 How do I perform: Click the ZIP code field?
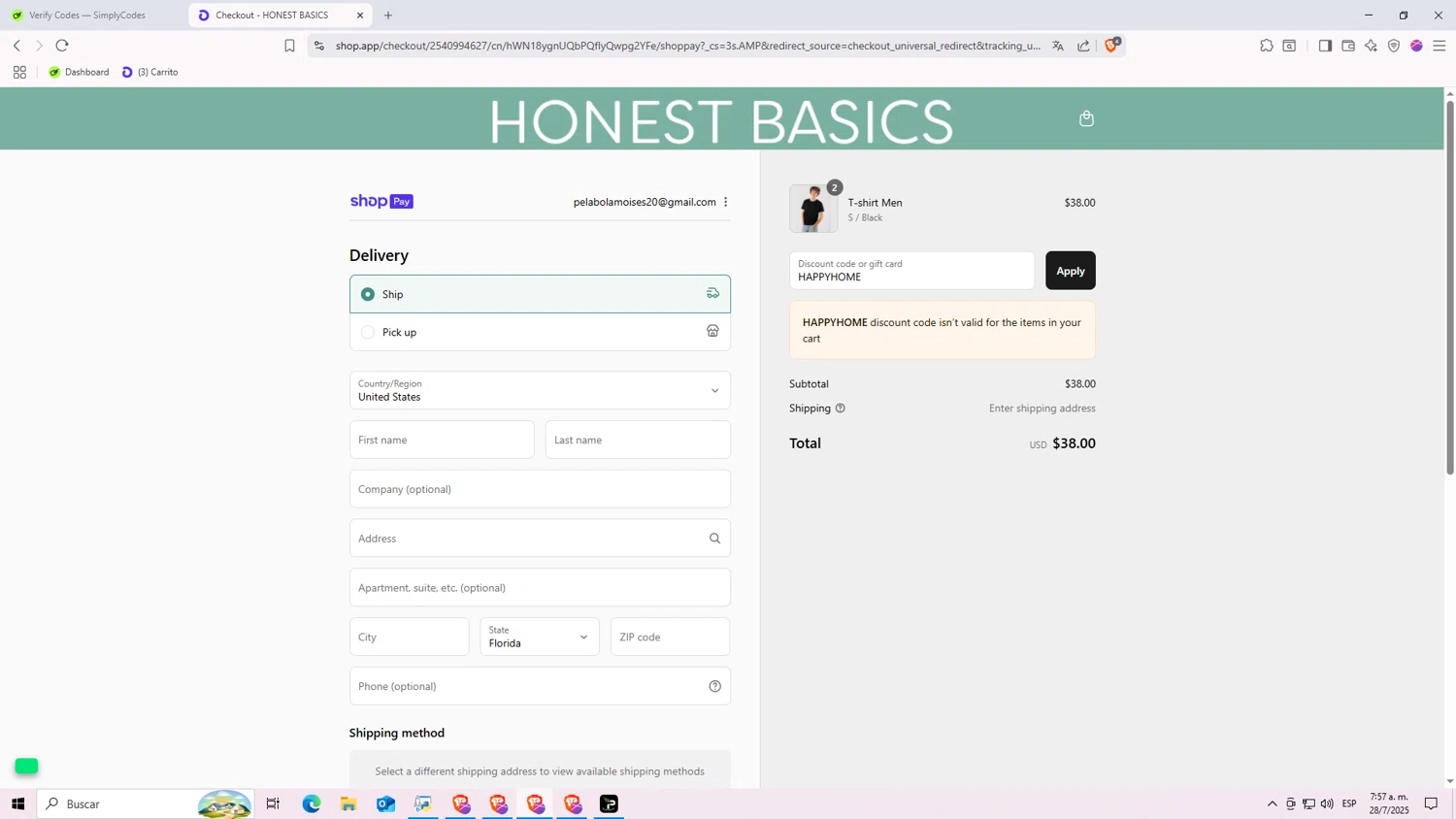[x=670, y=637]
